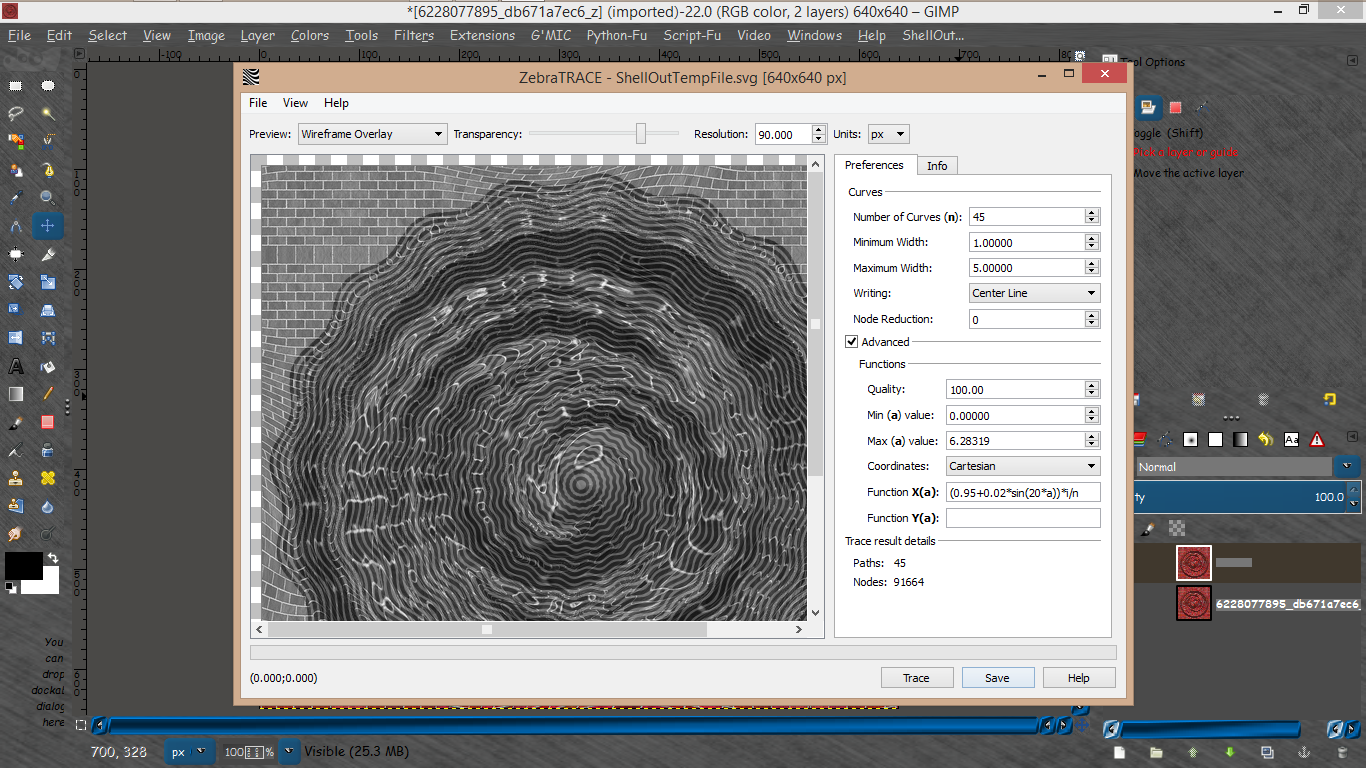Image resolution: width=1366 pixels, height=768 pixels.
Task: Increase the Maximum Width value
Action: 1092,263
